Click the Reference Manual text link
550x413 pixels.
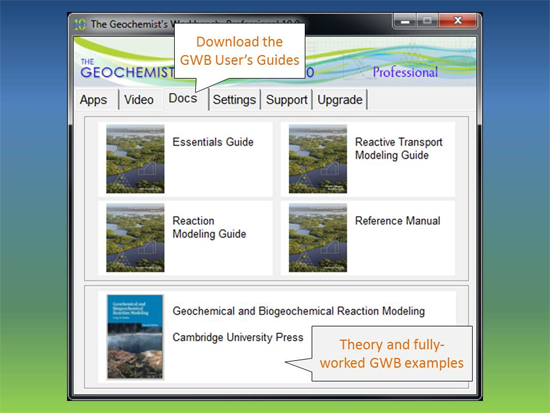[x=398, y=221]
